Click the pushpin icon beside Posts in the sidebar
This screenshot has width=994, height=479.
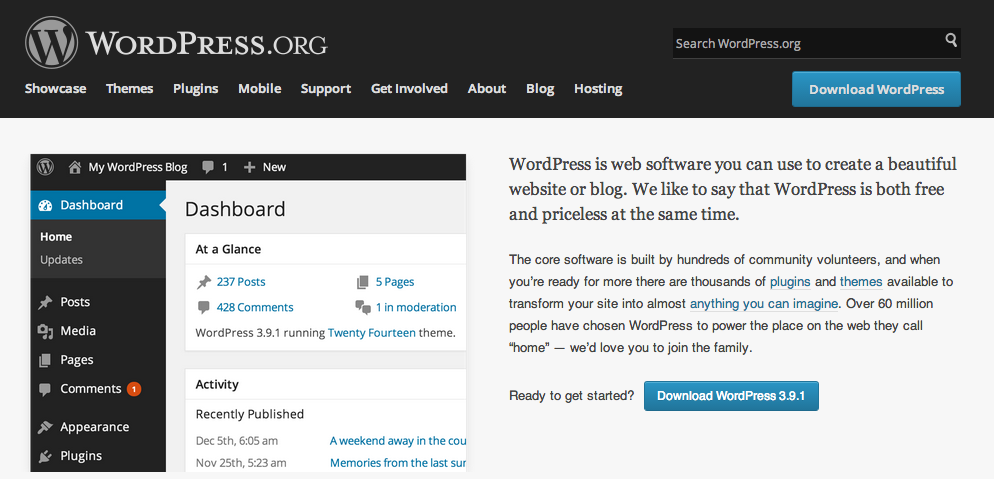pyautogui.click(x=45, y=302)
